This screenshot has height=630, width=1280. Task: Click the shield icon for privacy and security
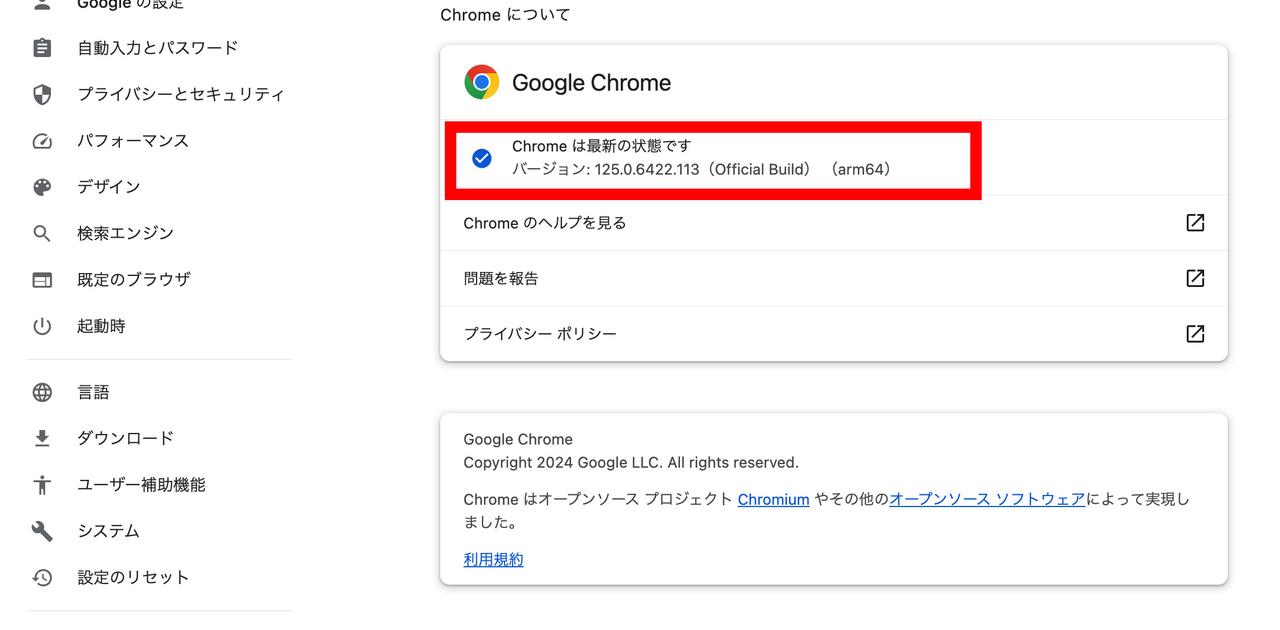[x=42, y=94]
